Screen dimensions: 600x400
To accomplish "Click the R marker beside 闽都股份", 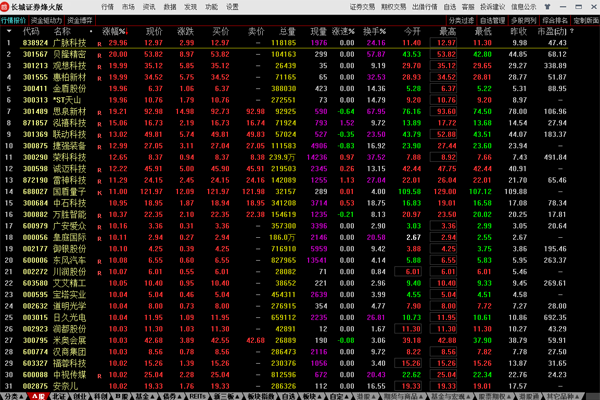I will click(x=100, y=327).
